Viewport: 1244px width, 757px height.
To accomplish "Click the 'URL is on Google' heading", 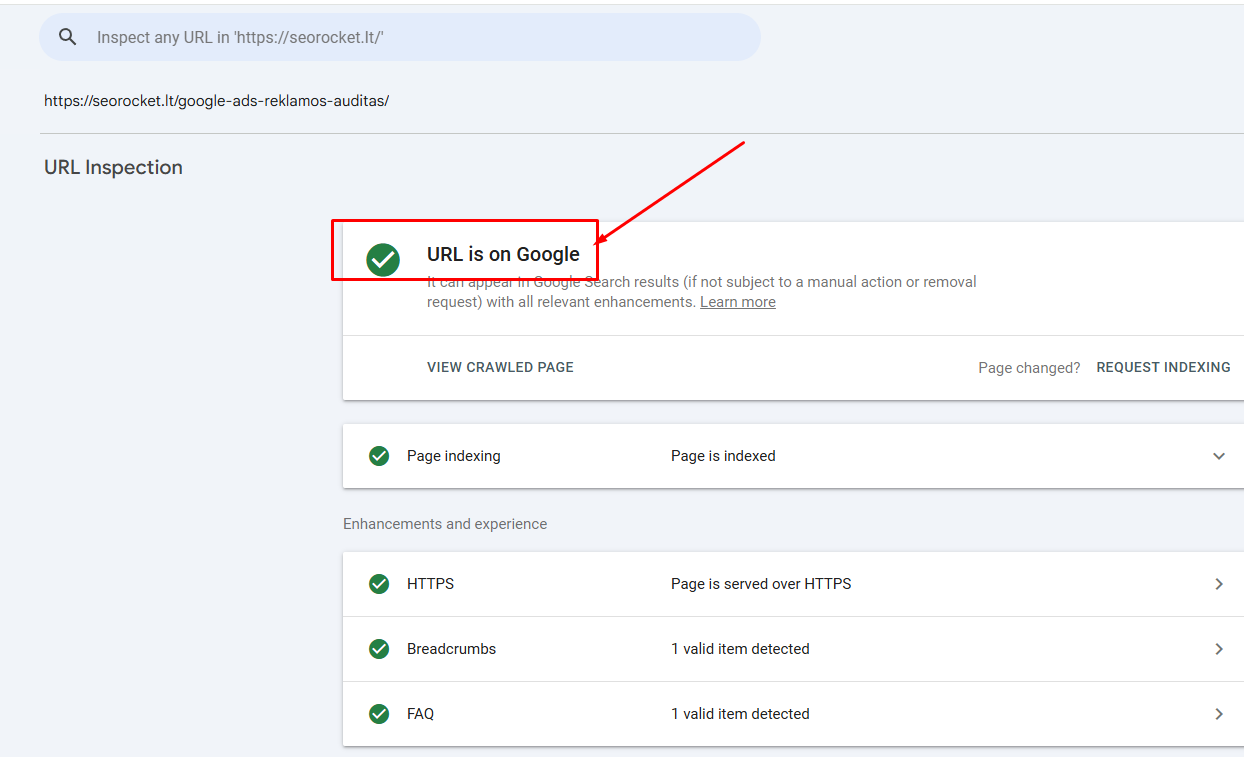I will pyautogui.click(x=503, y=254).
